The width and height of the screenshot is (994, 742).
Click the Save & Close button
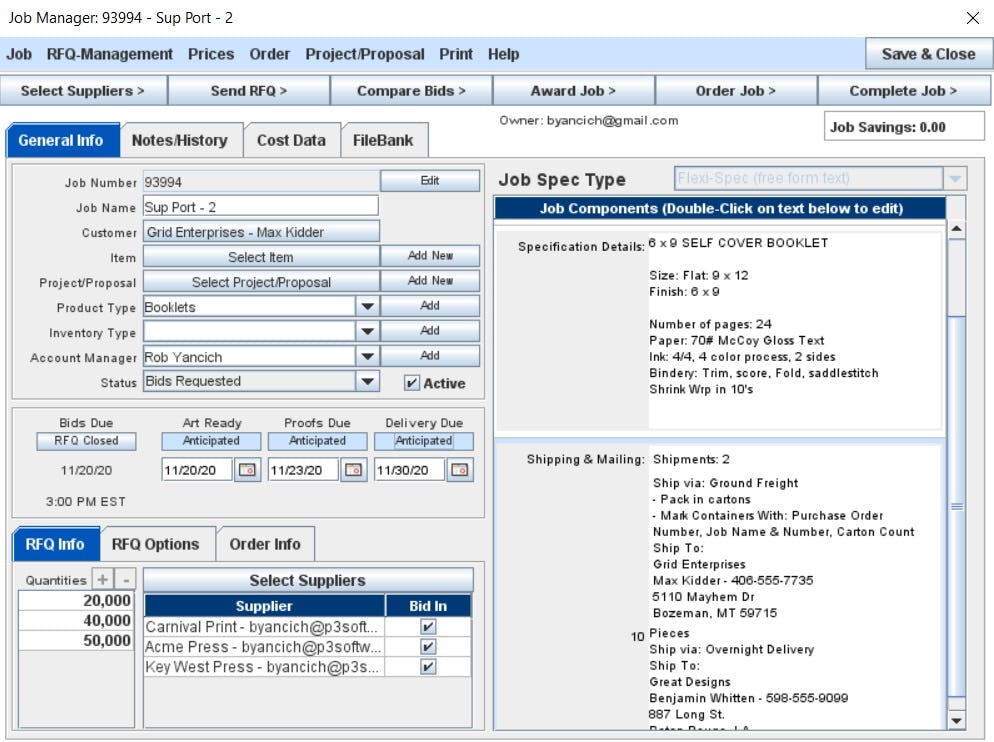(928, 54)
